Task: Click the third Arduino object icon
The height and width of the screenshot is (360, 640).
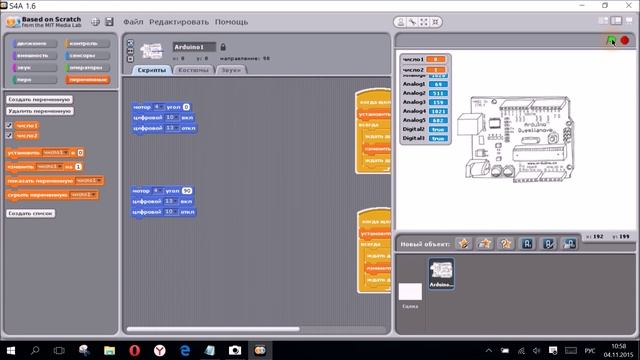Action: pos(569,244)
